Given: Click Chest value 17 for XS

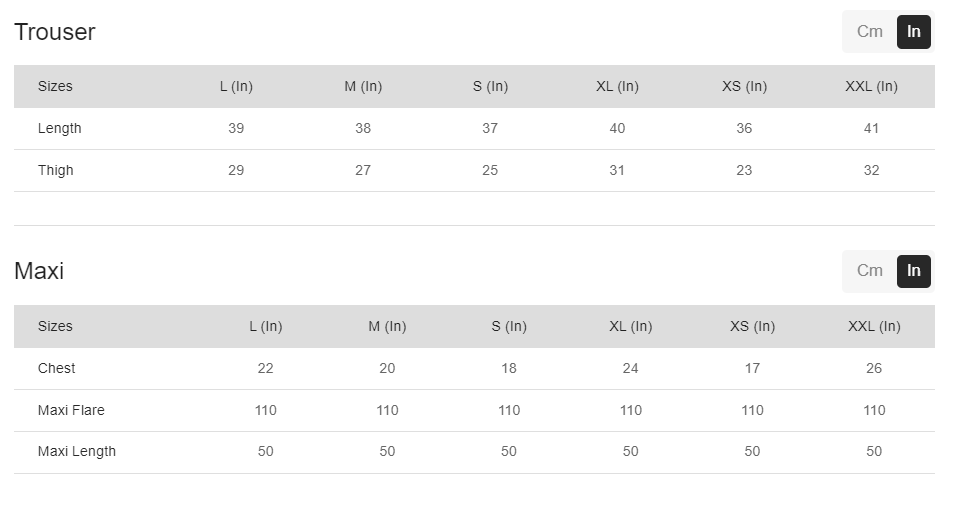Looking at the screenshot, I should 752,368.
